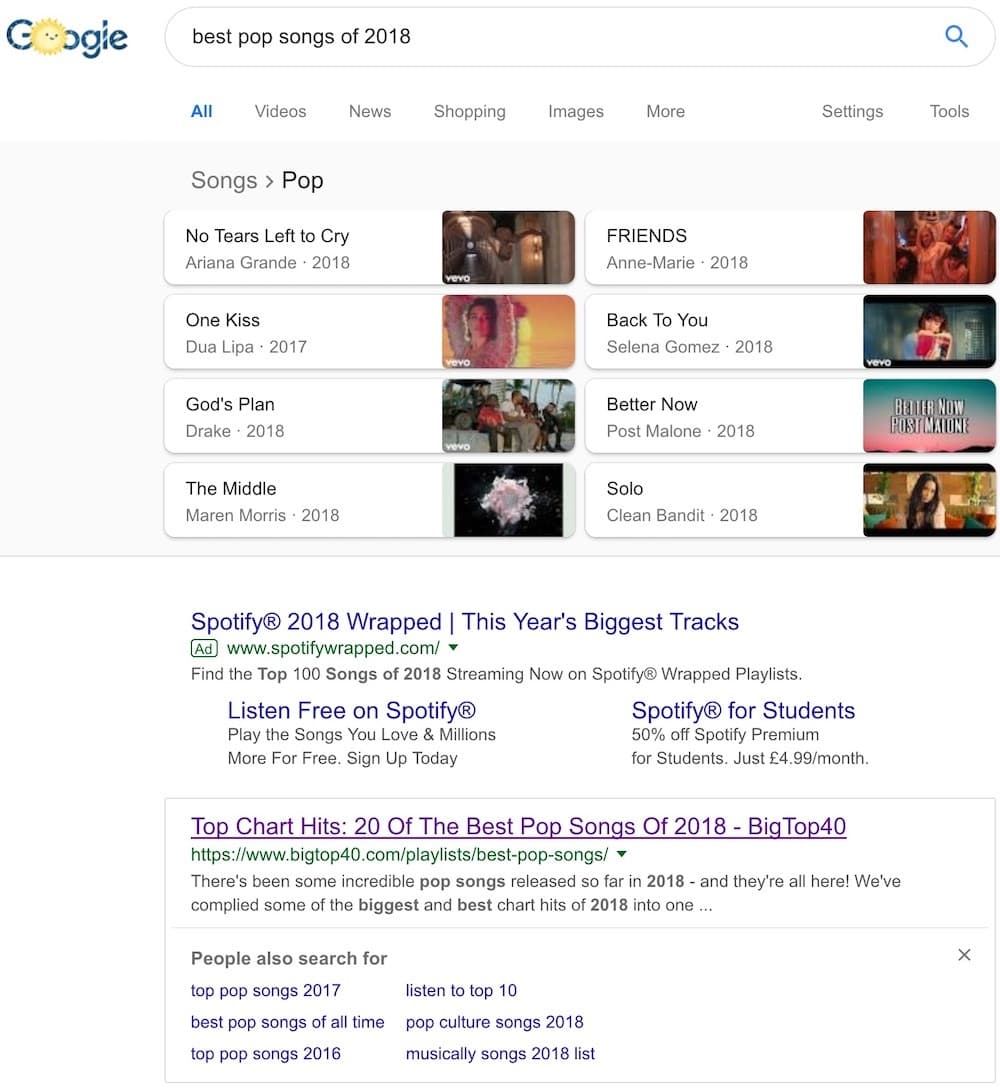The width and height of the screenshot is (1000, 1091).
Task: Click the Google logo
Action: (x=67, y=37)
